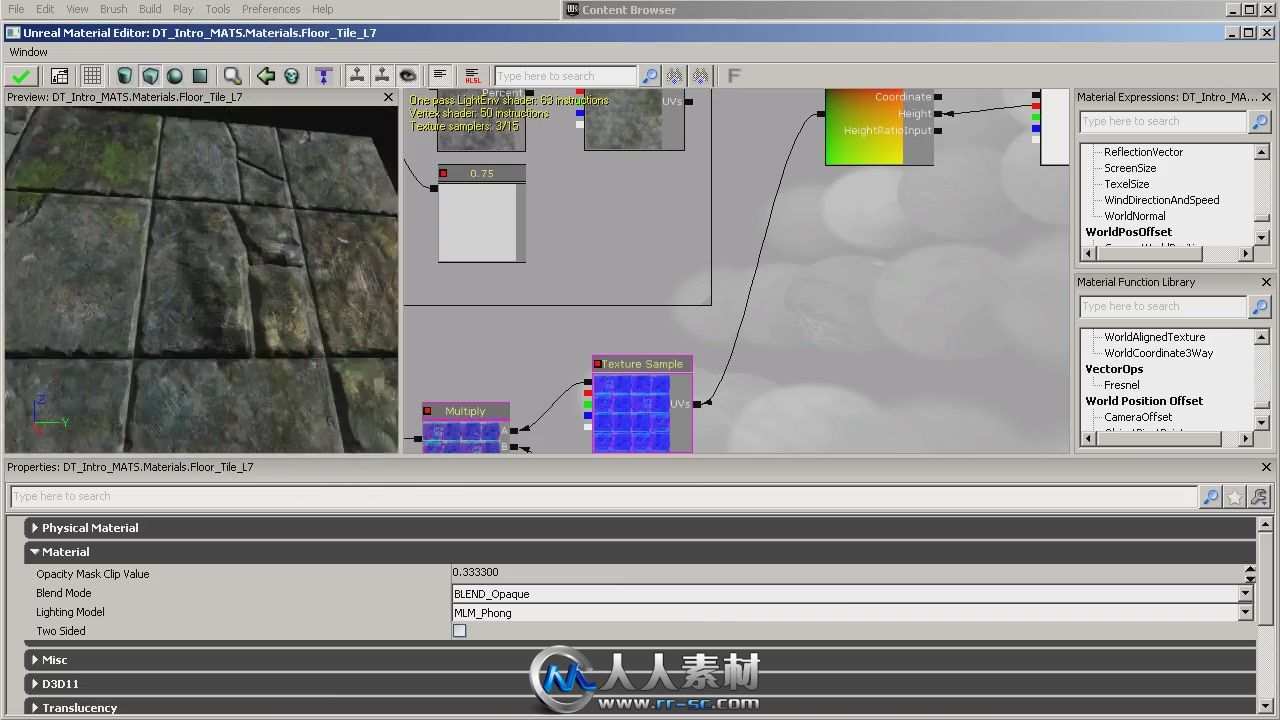Open the Preferences menu

271,9
